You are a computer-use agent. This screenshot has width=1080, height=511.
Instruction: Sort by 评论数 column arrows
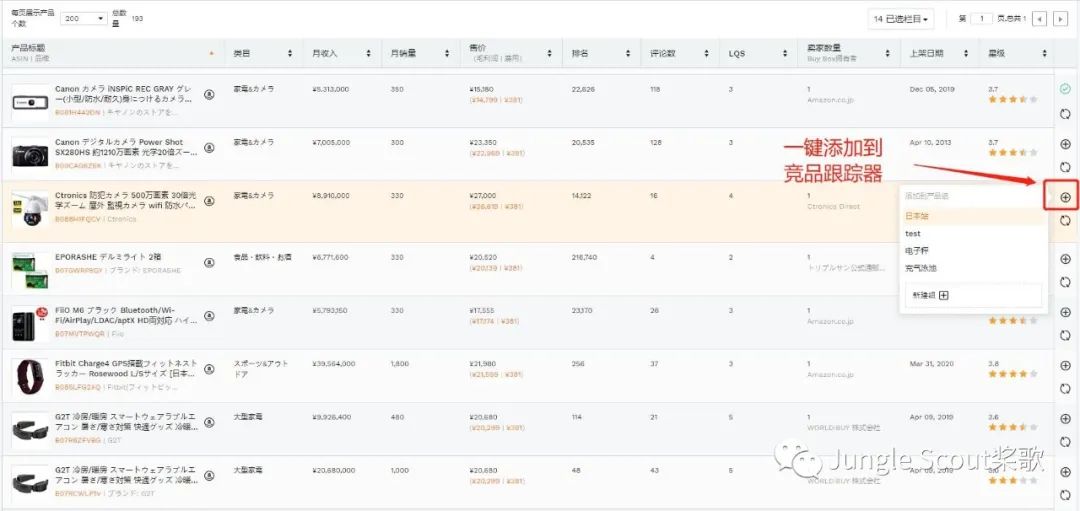click(x=706, y=53)
